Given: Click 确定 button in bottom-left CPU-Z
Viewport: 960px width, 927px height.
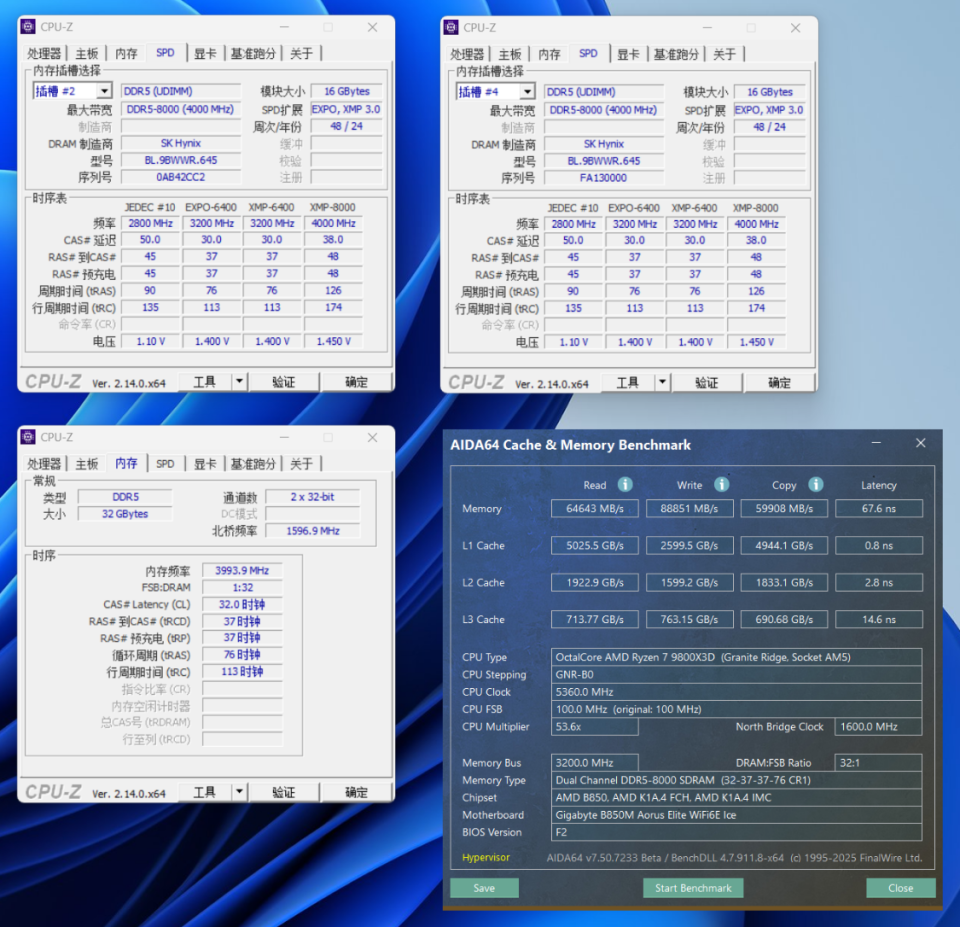Looking at the screenshot, I should click(x=356, y=792).
